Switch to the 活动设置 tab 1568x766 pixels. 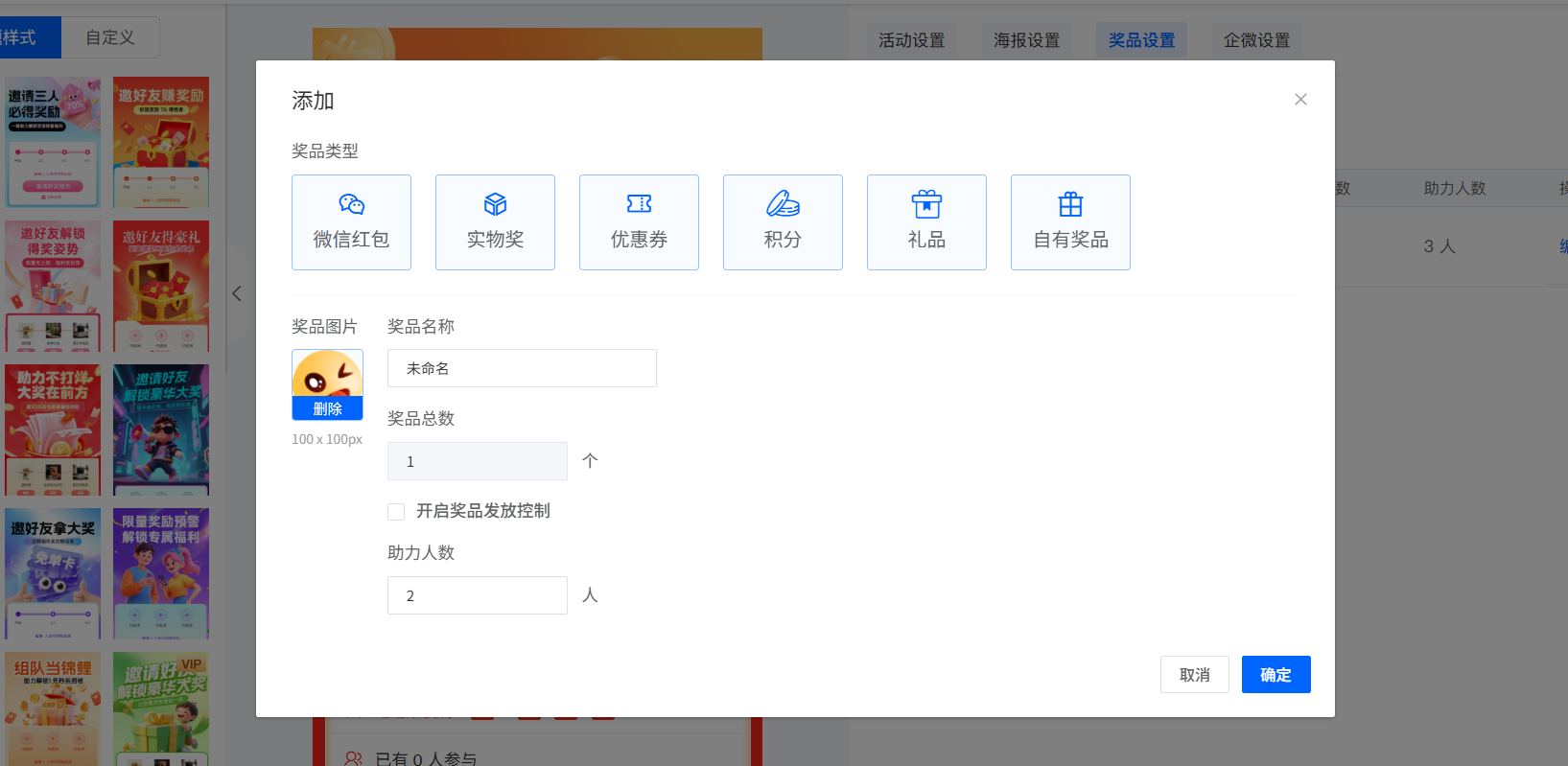[x=911, y=40]
